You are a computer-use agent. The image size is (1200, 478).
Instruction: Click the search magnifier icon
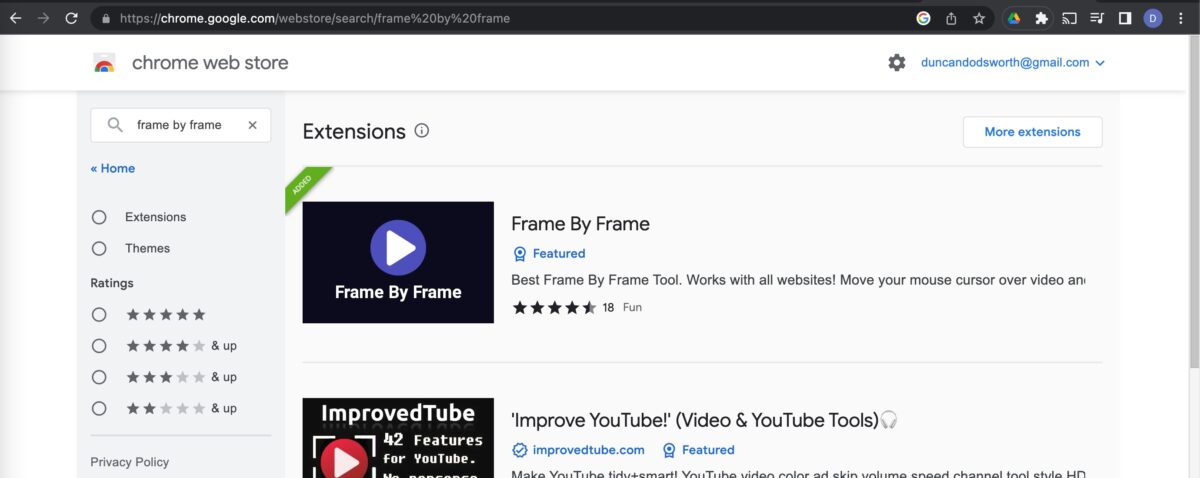tap(115, 125)
